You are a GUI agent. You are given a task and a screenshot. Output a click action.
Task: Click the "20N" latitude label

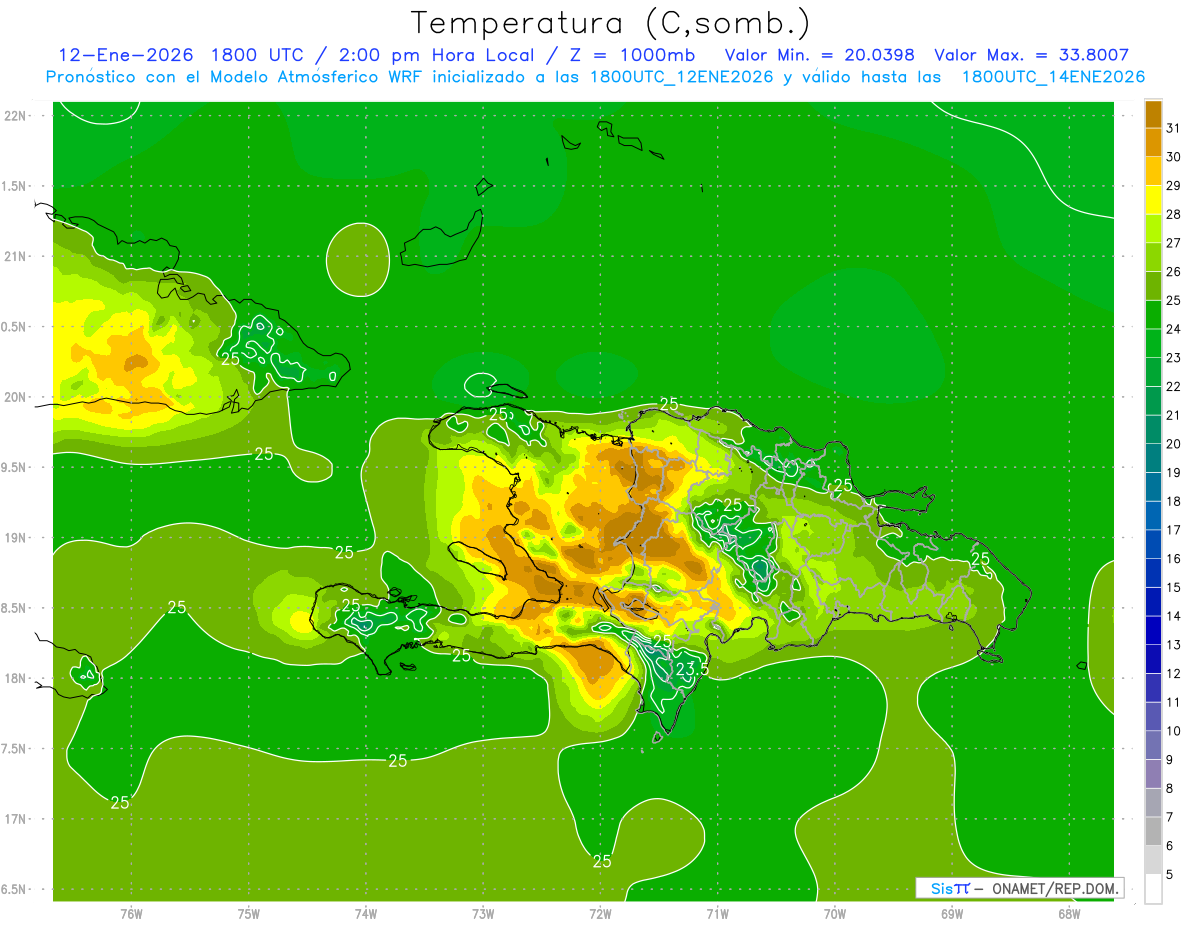15,397
